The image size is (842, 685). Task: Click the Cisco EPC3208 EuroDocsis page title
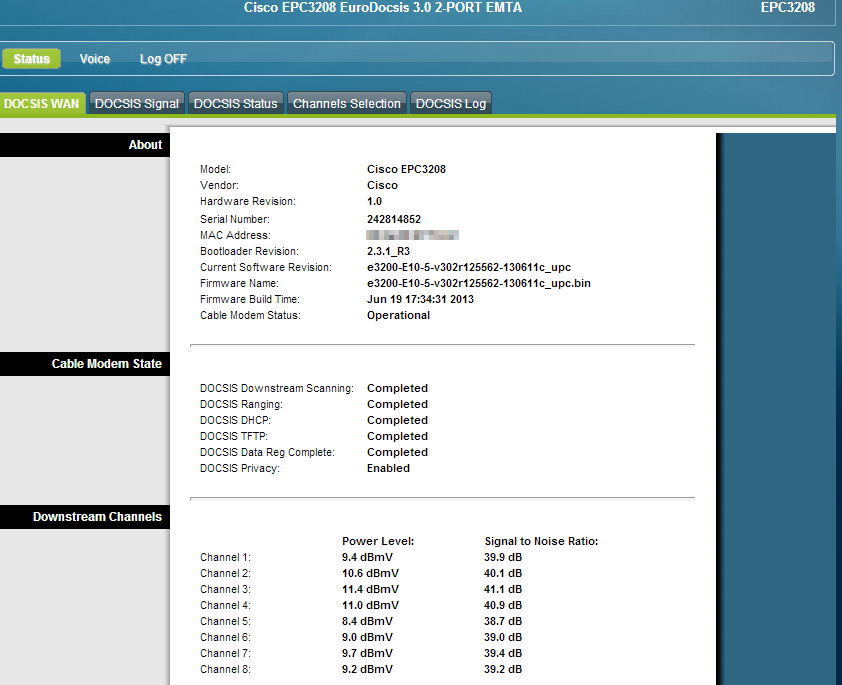[x=382, y=8]
